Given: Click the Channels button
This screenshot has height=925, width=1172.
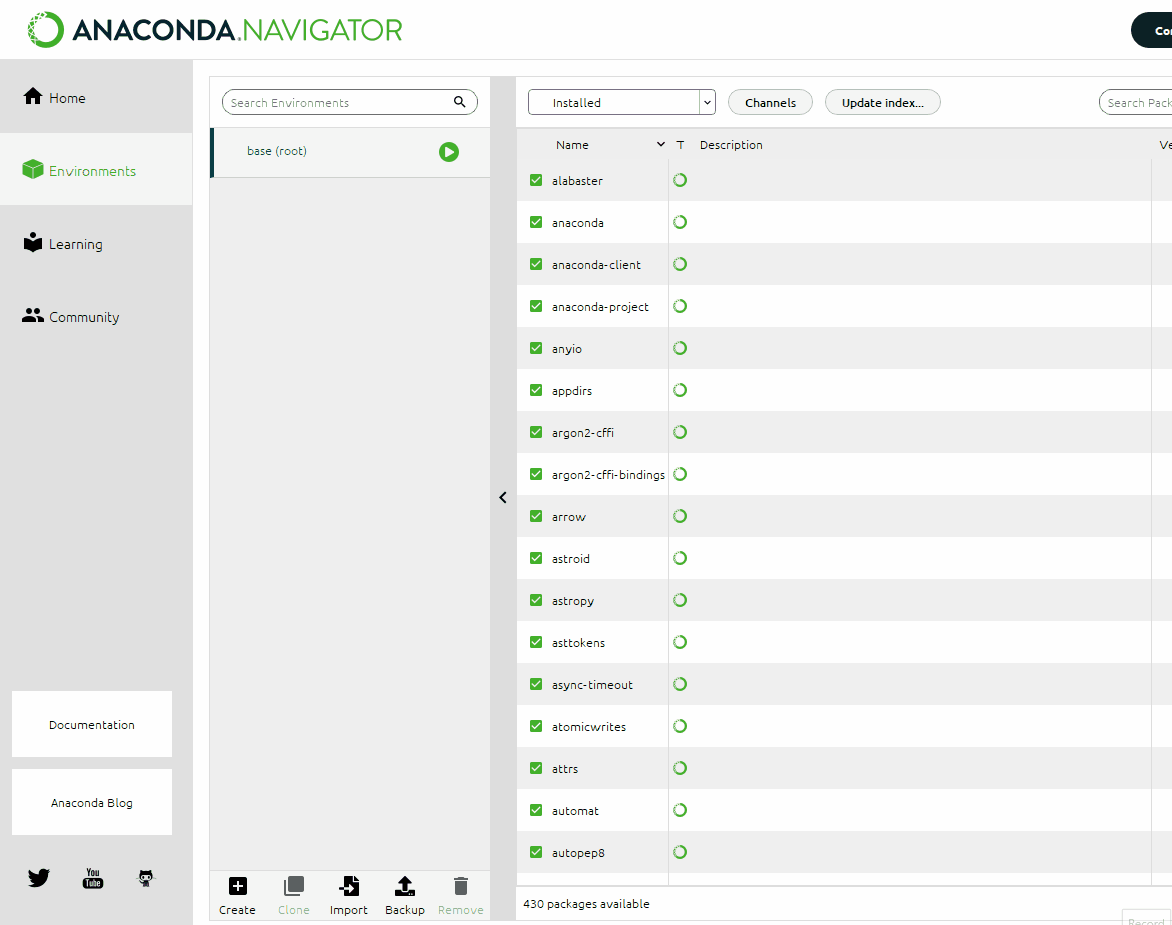Looking at the screenshot, I should (x=770, y=102).
